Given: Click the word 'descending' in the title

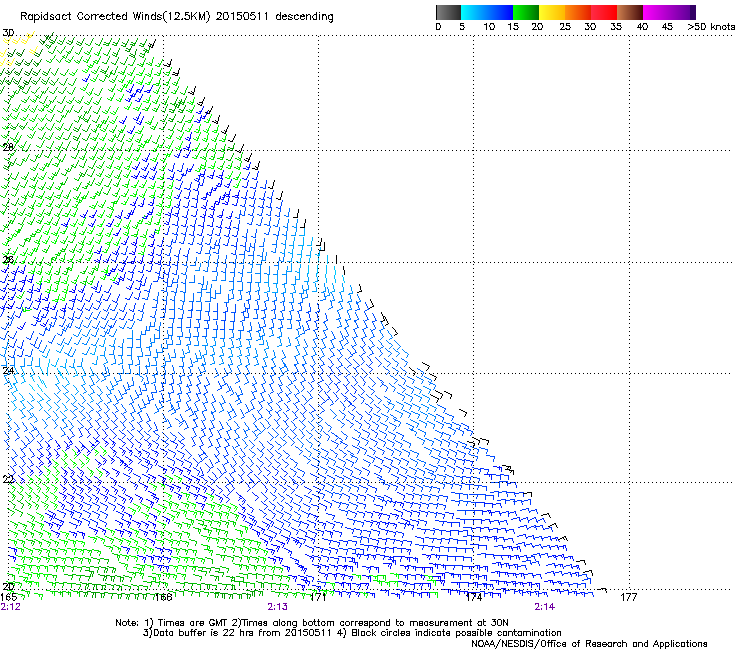Looking at the screenshot, I should tap(304, 17).
